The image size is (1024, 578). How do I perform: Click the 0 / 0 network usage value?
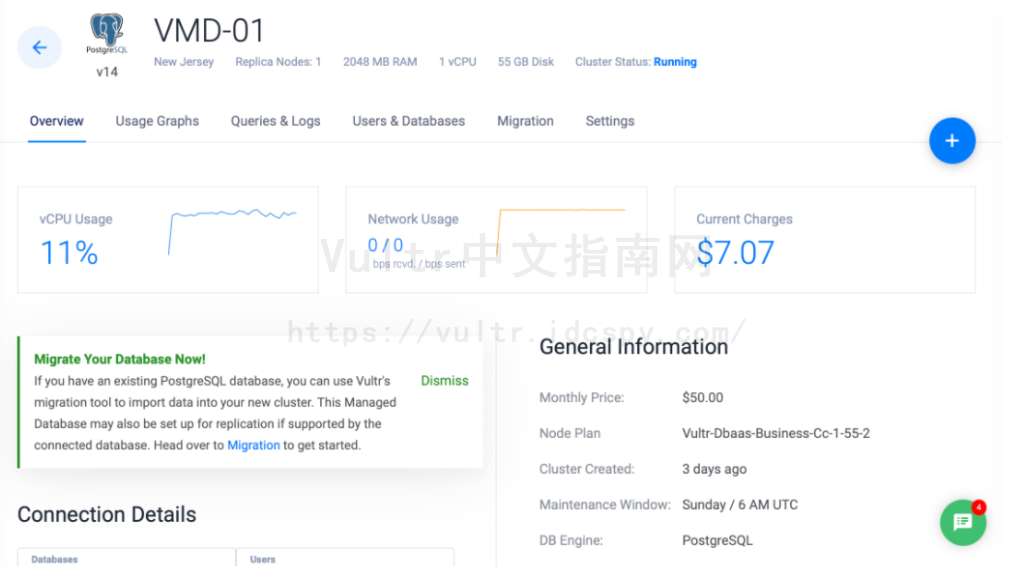click(x=385, y=245)
